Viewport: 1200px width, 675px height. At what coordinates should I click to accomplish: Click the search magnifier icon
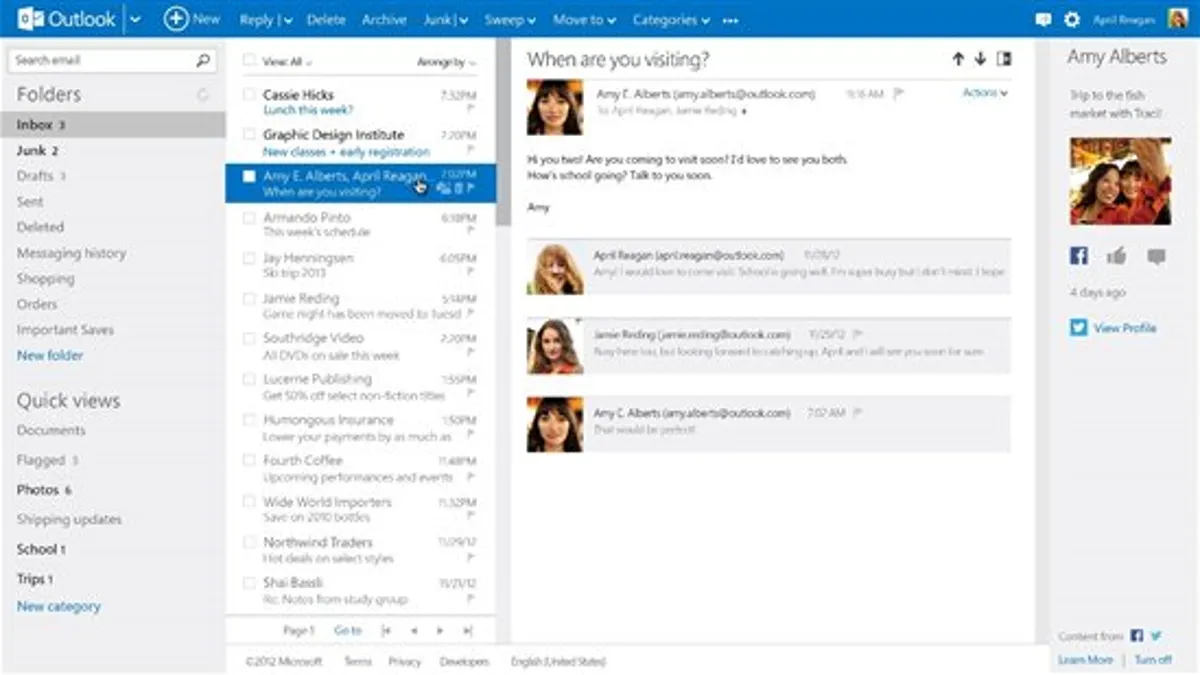coord(202,60)
